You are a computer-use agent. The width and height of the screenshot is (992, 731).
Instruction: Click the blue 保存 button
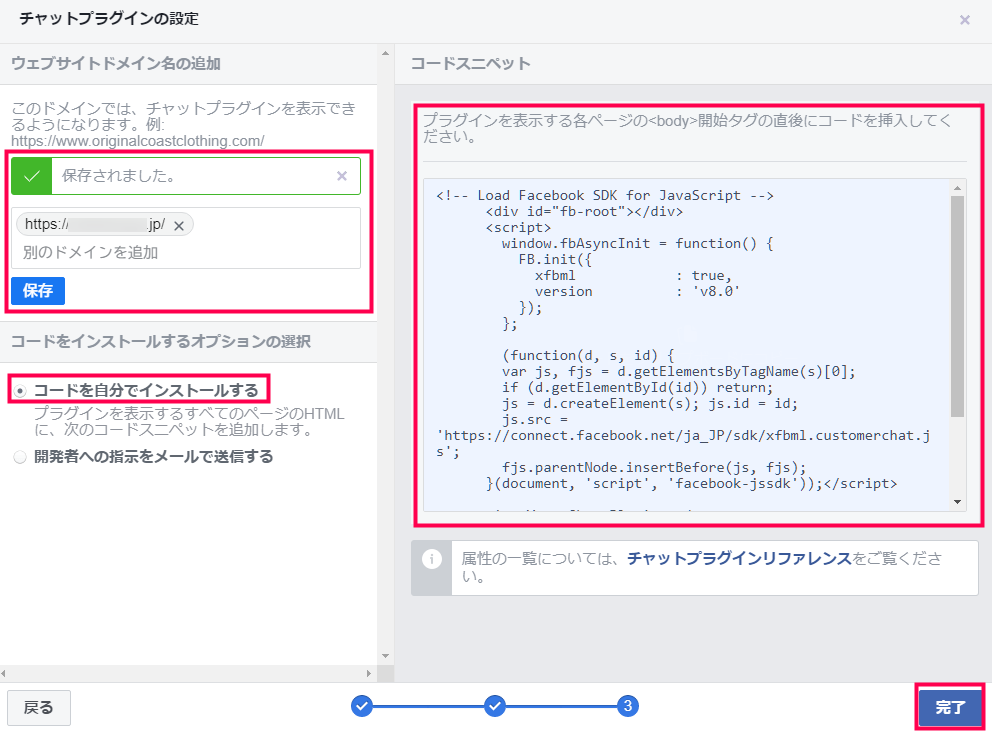(x=38, y=291)
